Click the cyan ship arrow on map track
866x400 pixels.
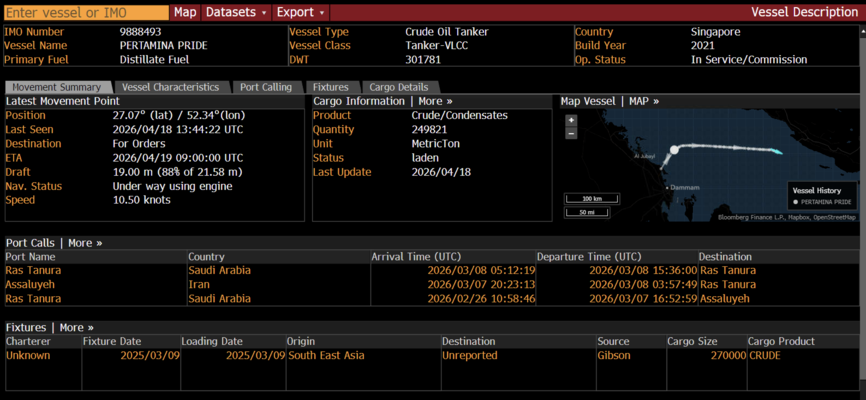777,152
